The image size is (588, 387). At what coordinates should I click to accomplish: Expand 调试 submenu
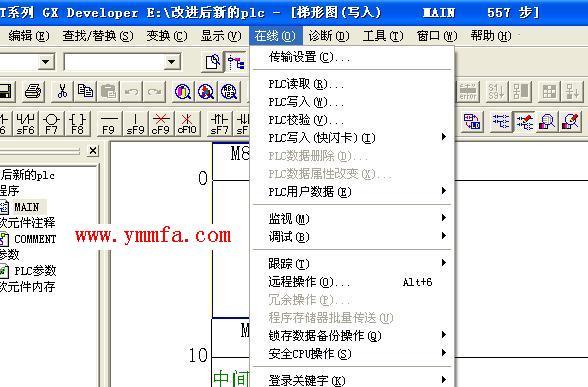click(352, 237)
